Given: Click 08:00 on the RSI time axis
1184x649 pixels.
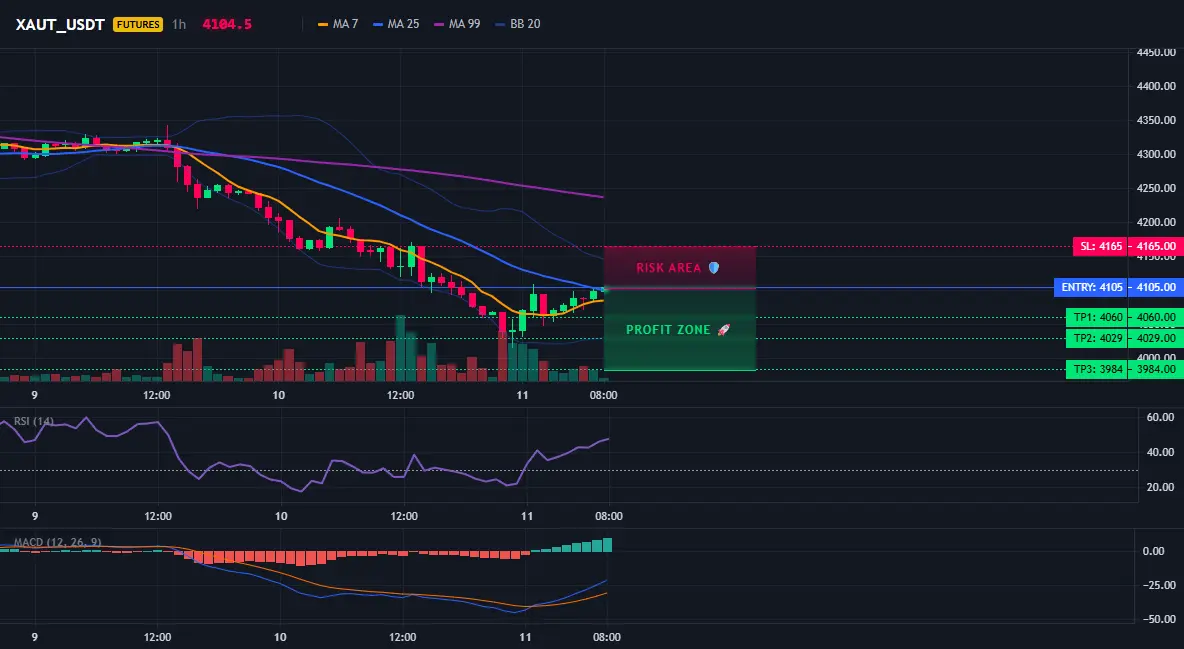Looking at the screenshot, I should tap(609, 516).
